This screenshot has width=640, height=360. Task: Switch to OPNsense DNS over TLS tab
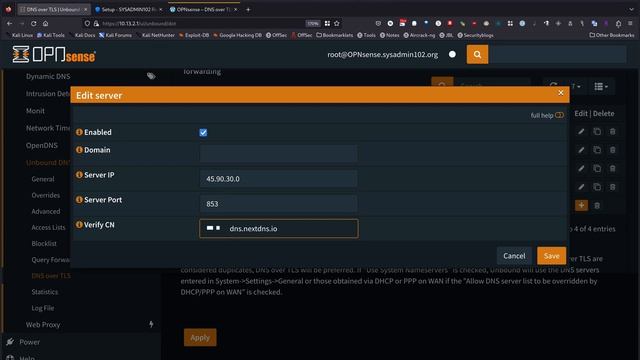(x=203, y=9)
